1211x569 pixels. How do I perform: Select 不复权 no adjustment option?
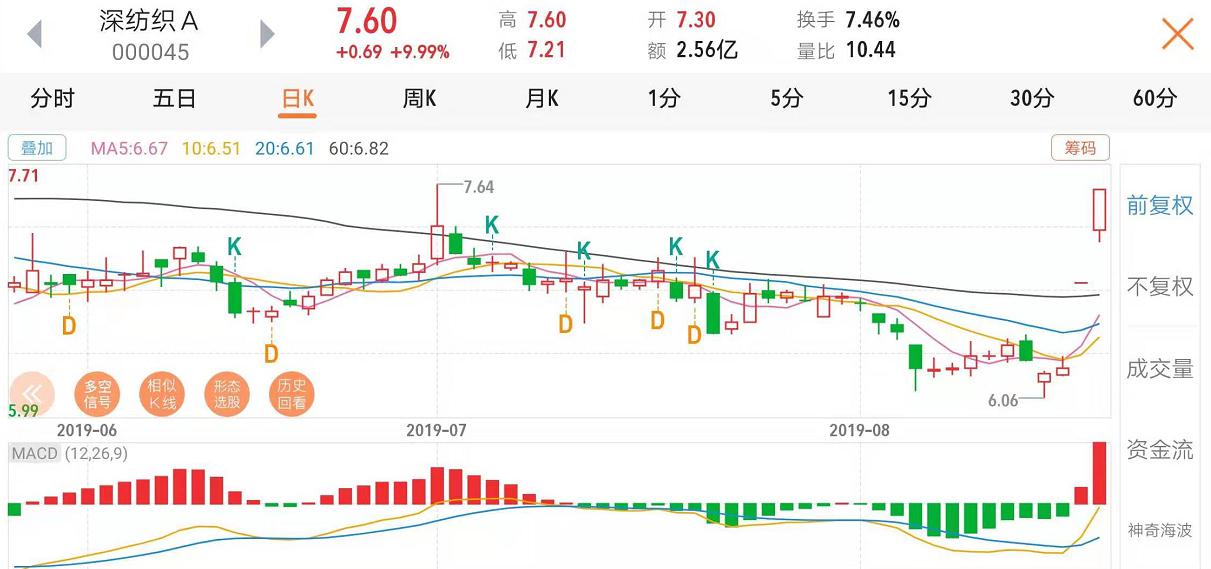pyautogui.click(x=1160, y=287)
